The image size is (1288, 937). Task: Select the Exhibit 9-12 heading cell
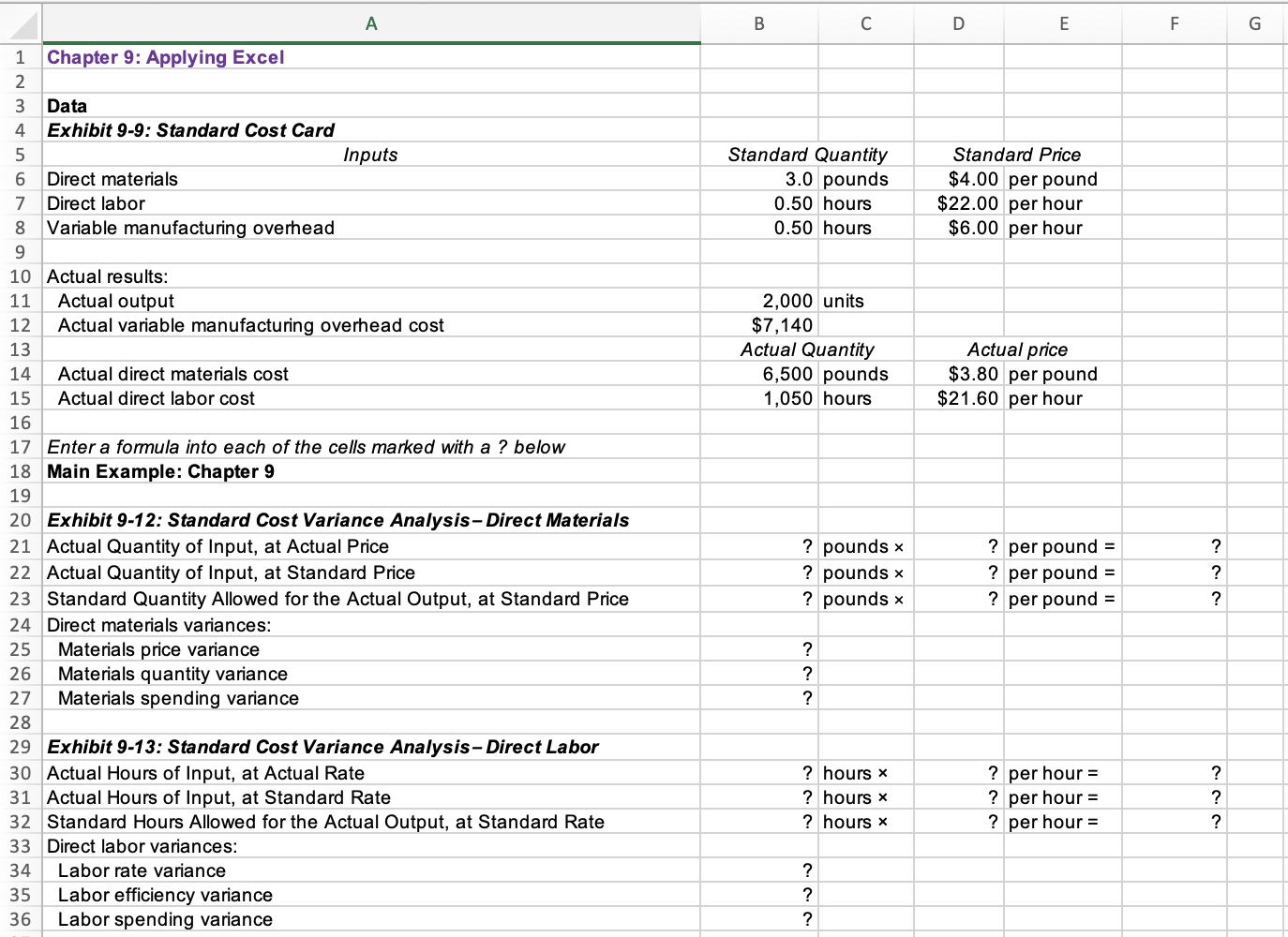337,520
